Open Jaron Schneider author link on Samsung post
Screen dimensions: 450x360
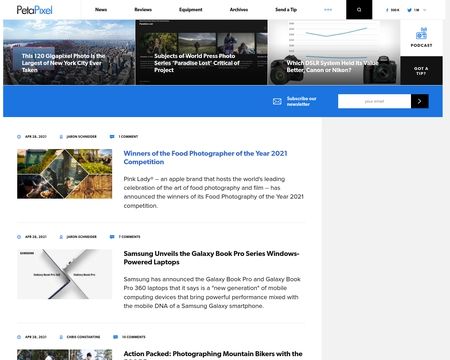coord(82,237)
